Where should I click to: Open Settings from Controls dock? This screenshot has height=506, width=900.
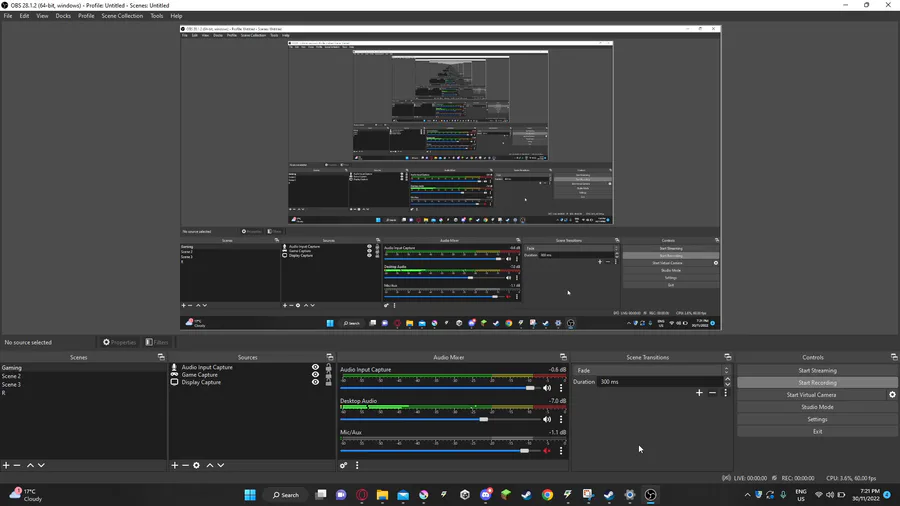tap(817, 419)
